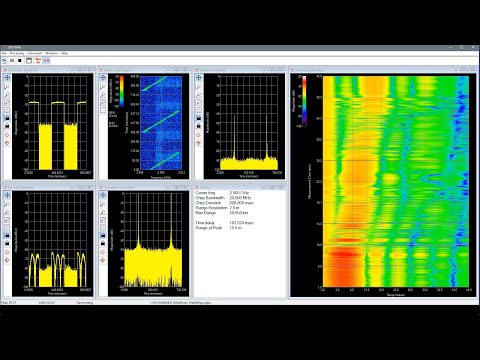Toggle highlighted lock icon in pulsed waveform plot
This screenshot has width=480, height=360.
[7, 118]
